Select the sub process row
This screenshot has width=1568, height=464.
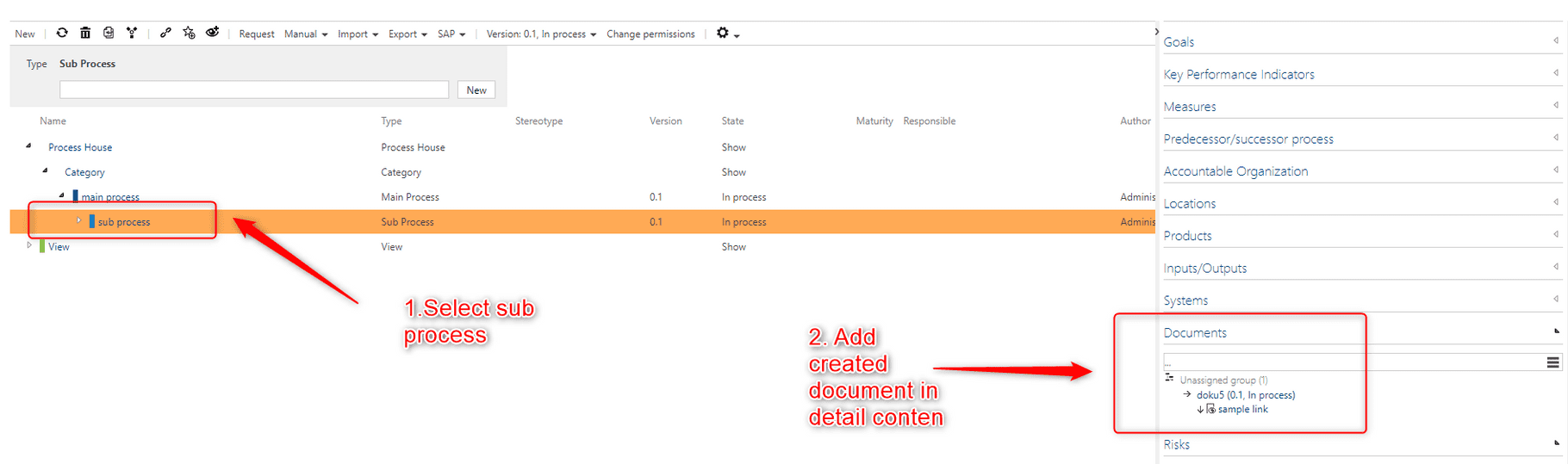(582, 221)
